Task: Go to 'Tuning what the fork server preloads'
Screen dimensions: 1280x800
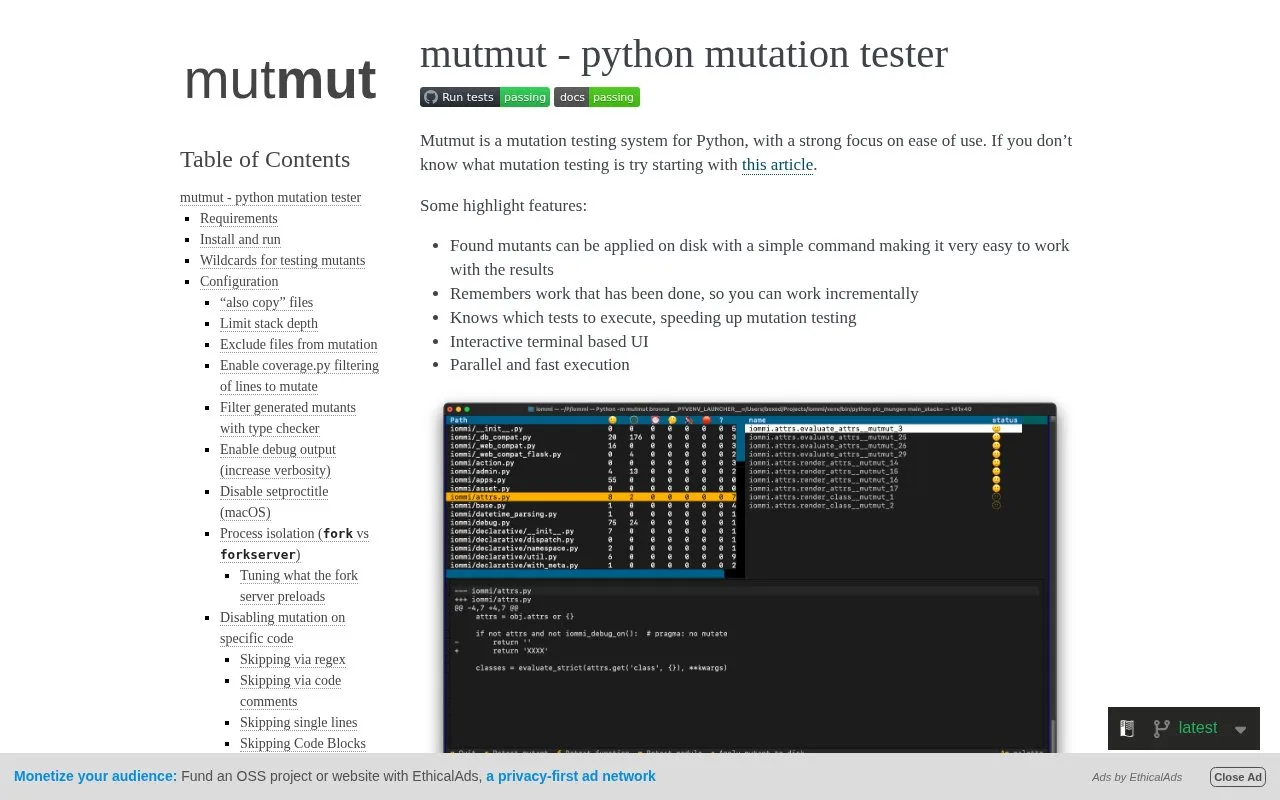Action: pyautogui.click(x=299, y=586)
